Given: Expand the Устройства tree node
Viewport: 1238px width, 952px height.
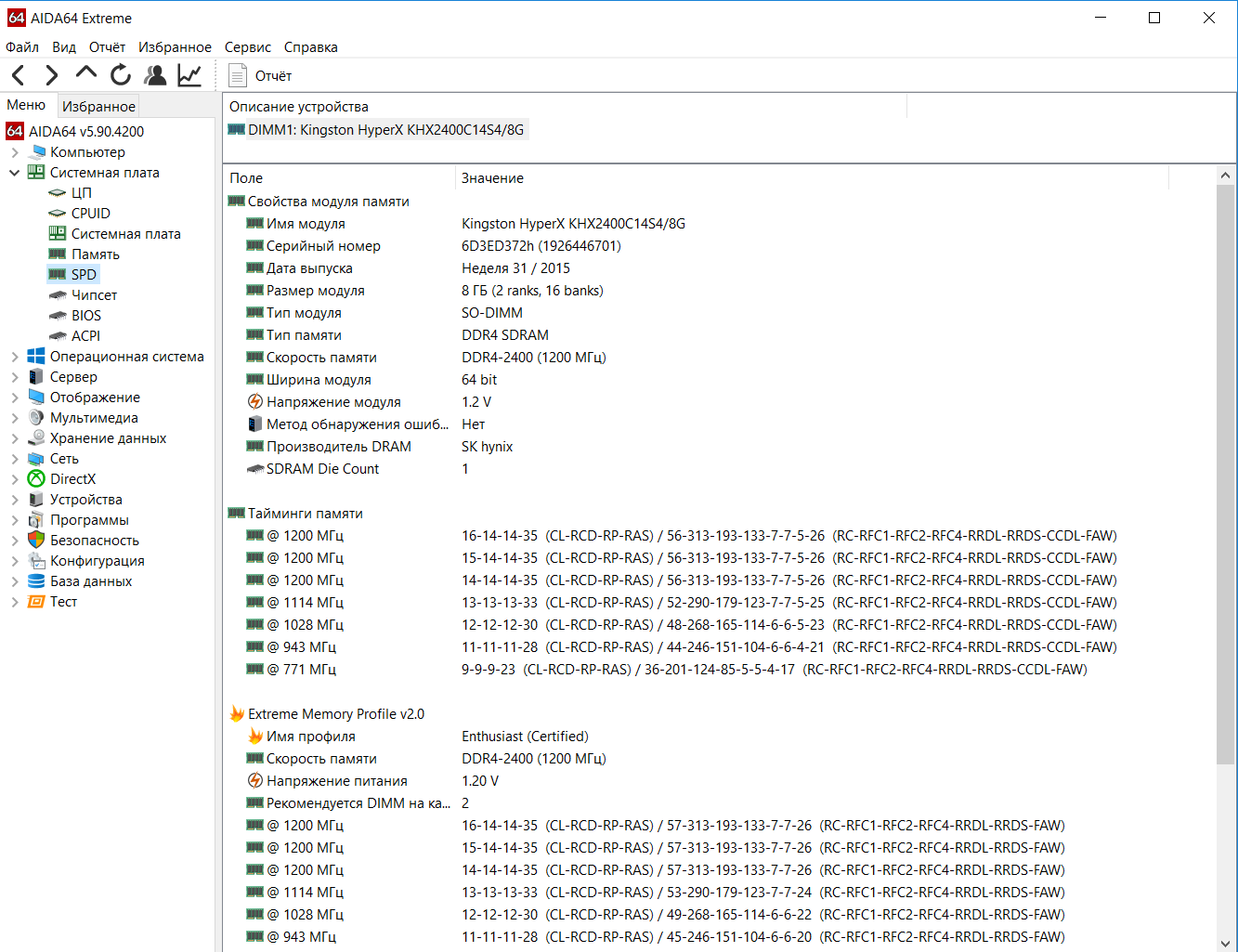Looking at the screenshot, I should pos(15,500).
